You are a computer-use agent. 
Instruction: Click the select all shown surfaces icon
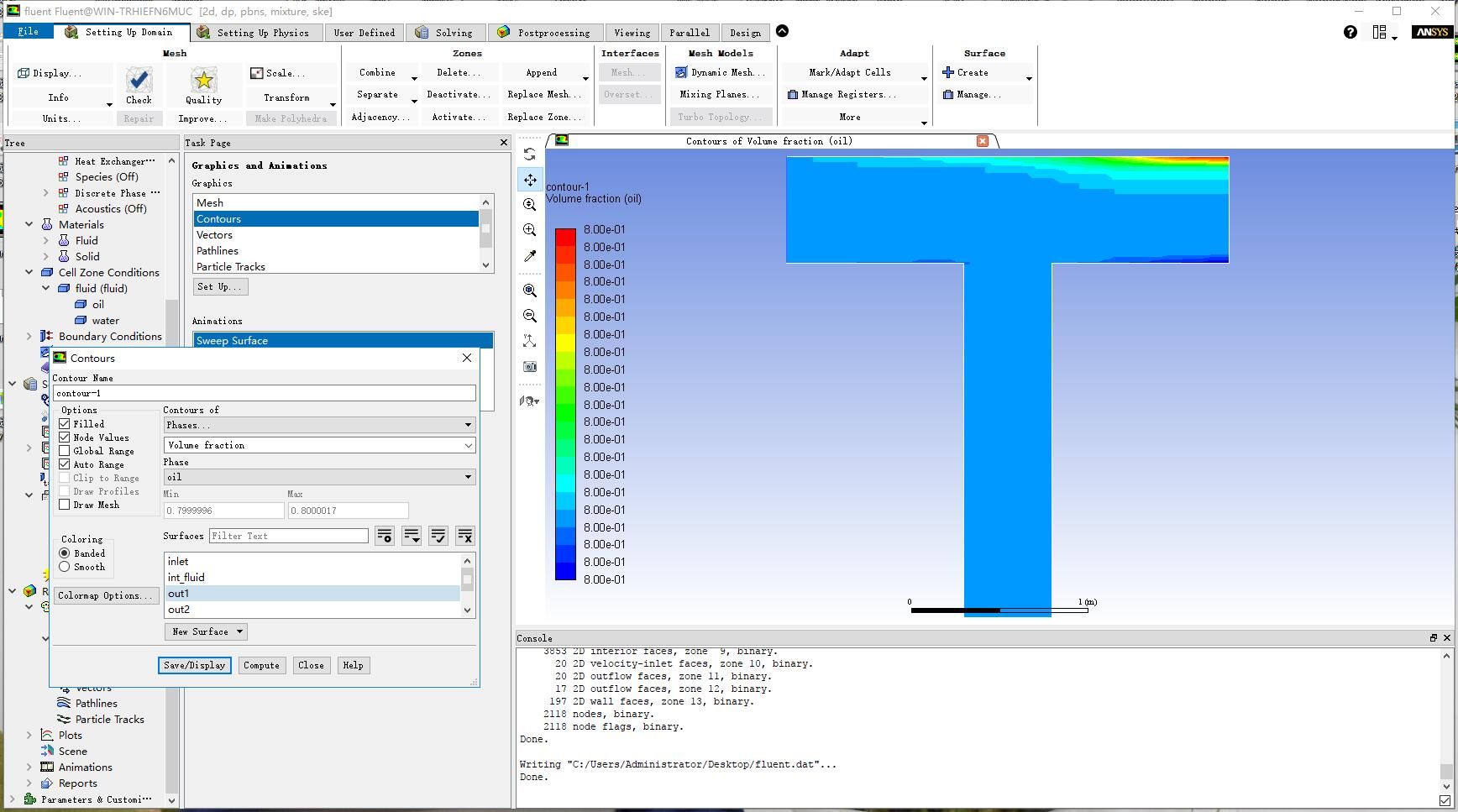(x=438, y=536)
